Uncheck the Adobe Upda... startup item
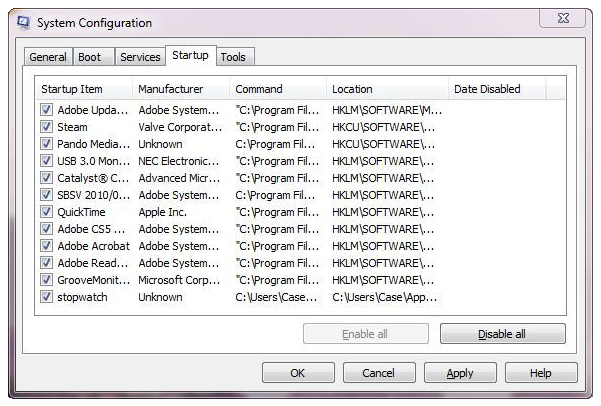601x406 pixels. [x=46, y=110]
